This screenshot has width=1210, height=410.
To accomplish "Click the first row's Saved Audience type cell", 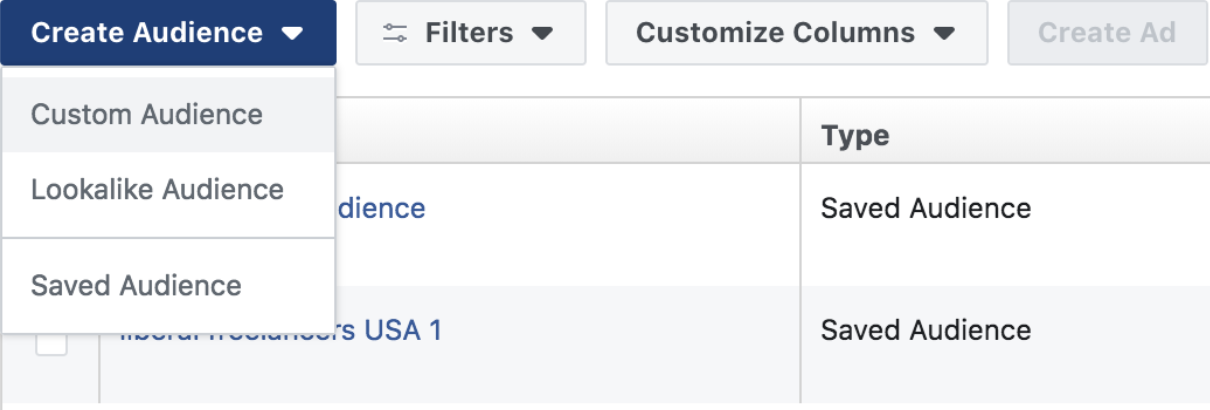I will [926, 208].
